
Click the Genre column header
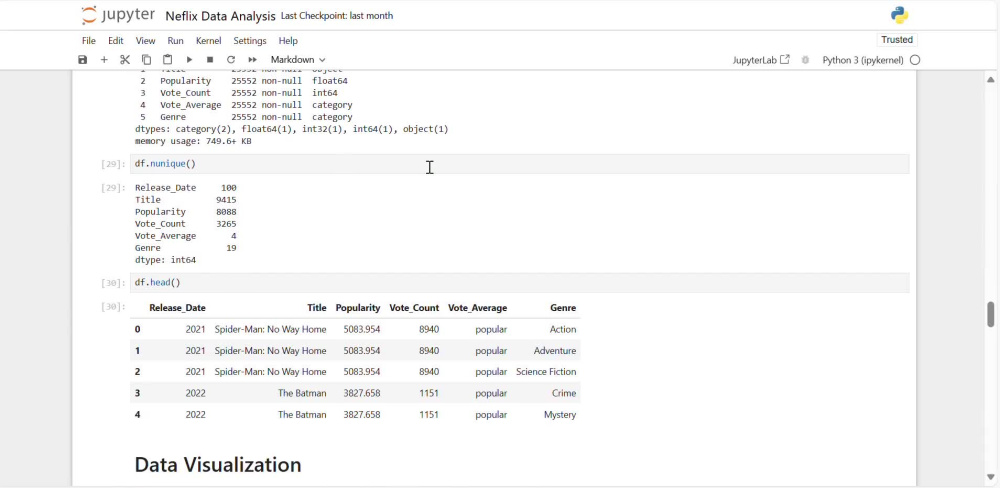point(563,307)
